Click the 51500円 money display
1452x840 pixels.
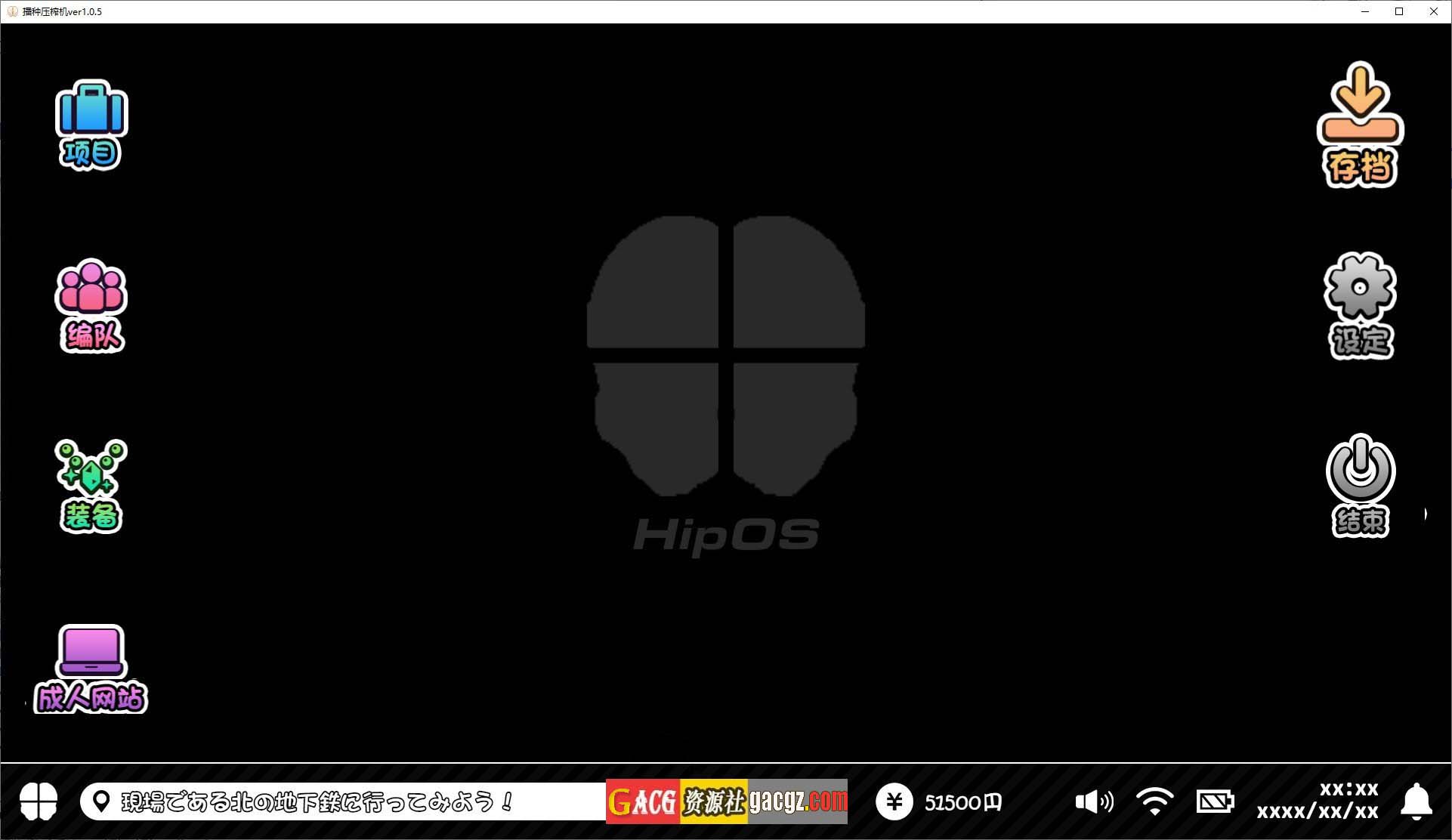click(962, 802)
